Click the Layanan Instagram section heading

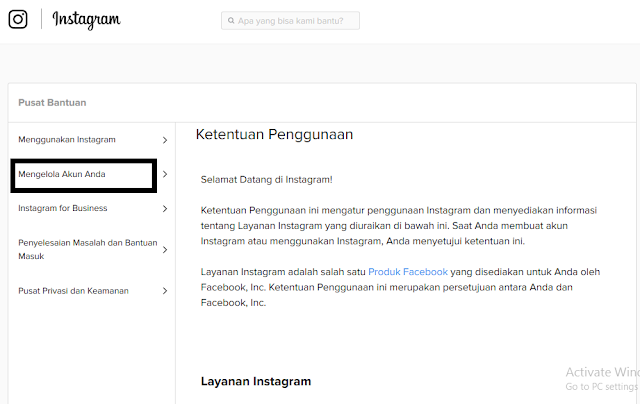click(256, 381)
